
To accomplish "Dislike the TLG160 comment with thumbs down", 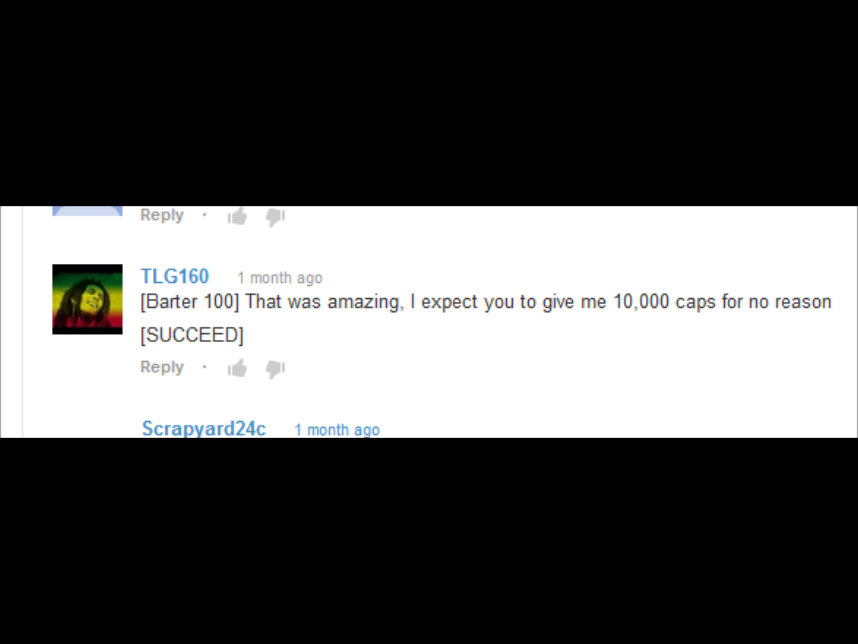I will click(x=275, y=369).
